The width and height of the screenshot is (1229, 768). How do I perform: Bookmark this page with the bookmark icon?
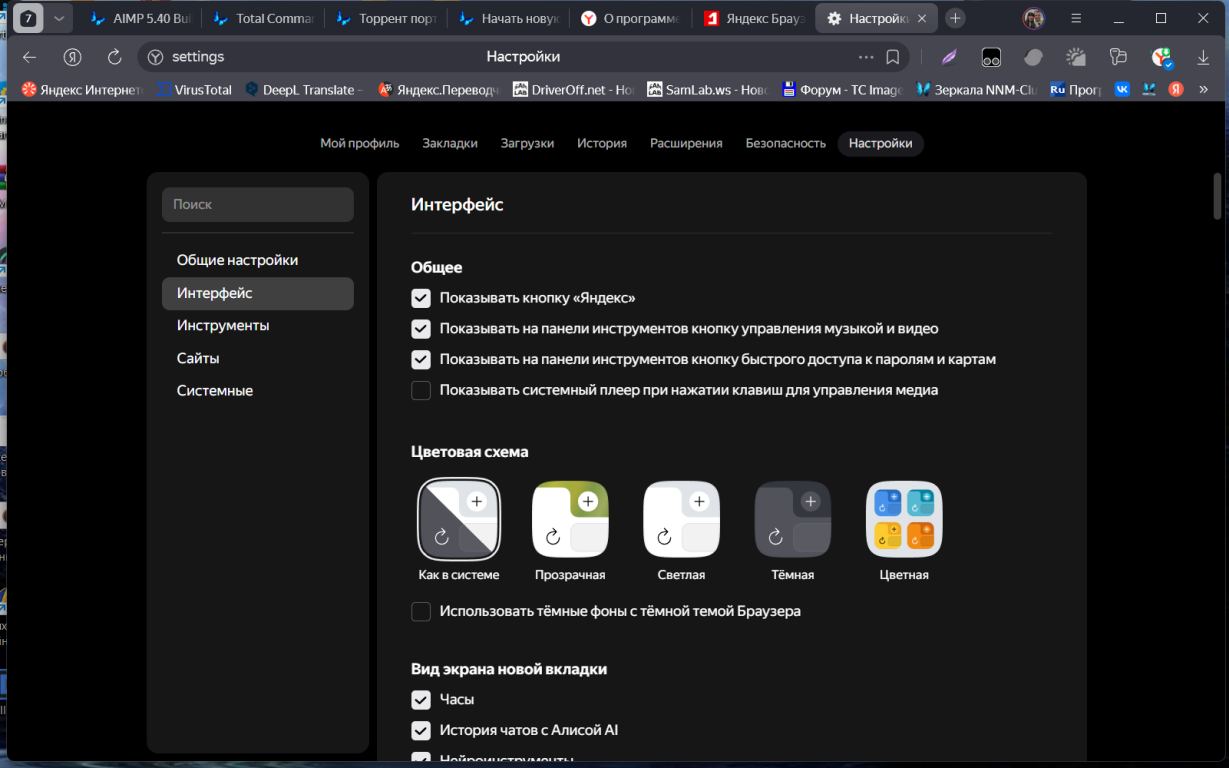[x=893, y=57]
